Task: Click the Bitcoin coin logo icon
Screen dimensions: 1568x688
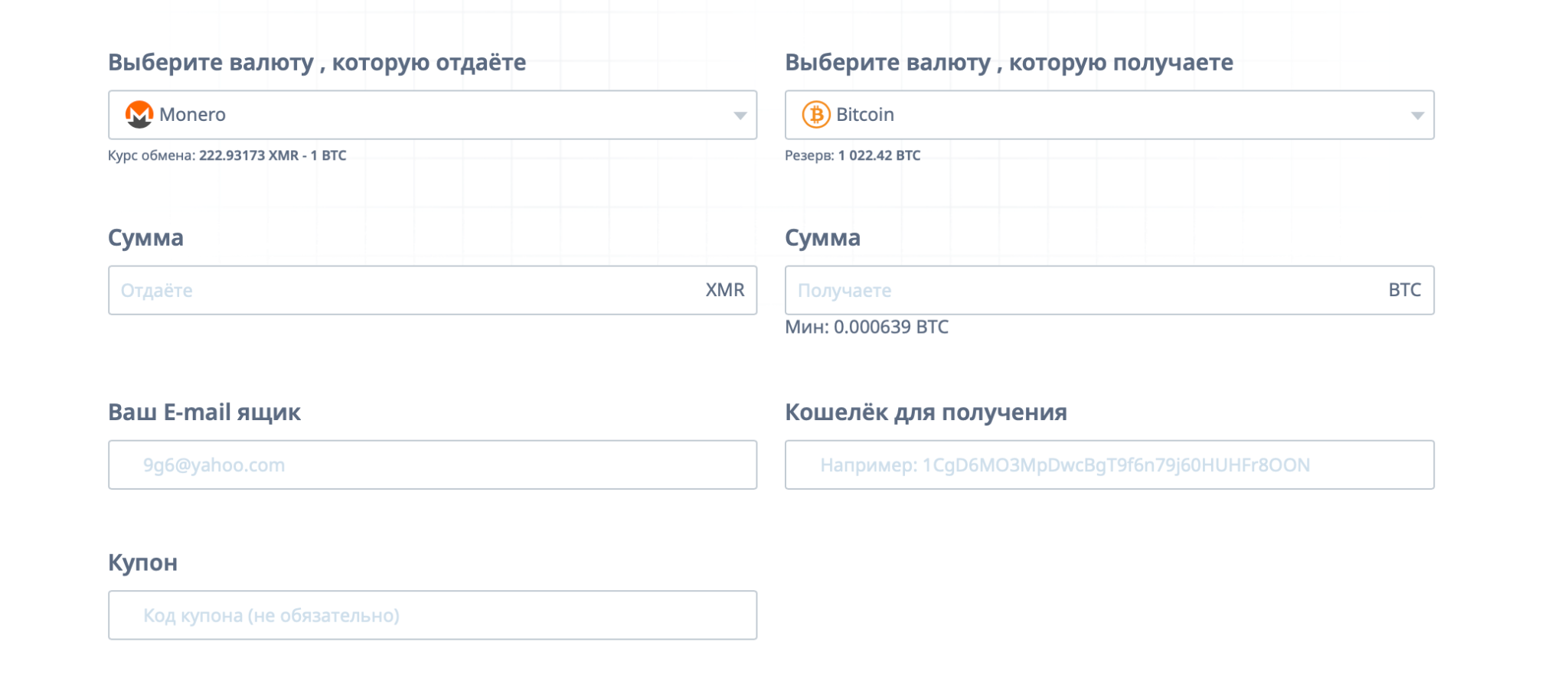Action: [x=816, y=115]
